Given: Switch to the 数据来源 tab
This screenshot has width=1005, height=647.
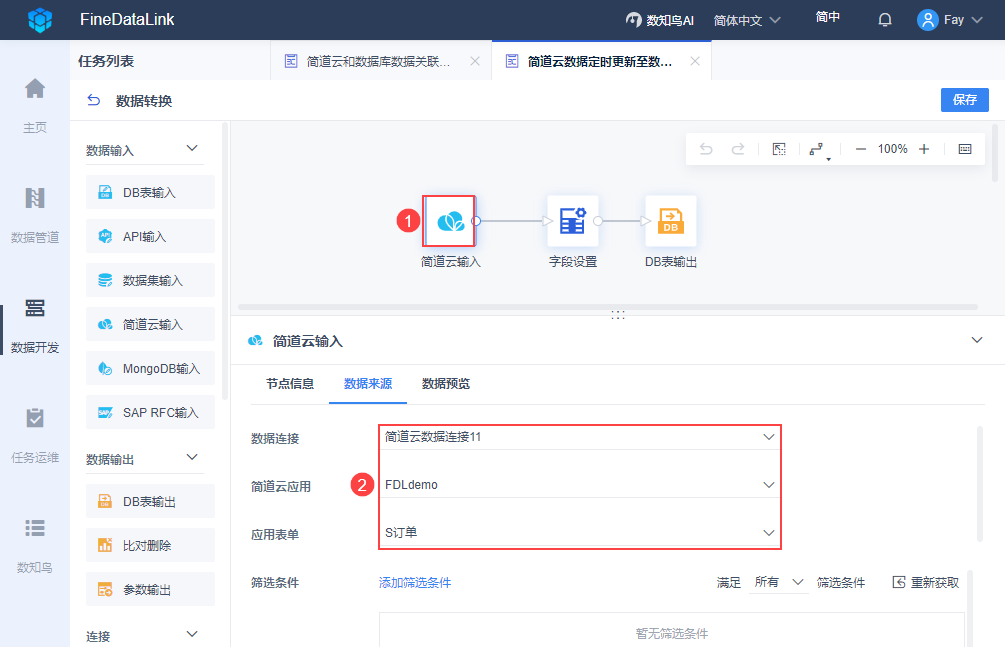Looking at the screenshot, I should 368,383.
